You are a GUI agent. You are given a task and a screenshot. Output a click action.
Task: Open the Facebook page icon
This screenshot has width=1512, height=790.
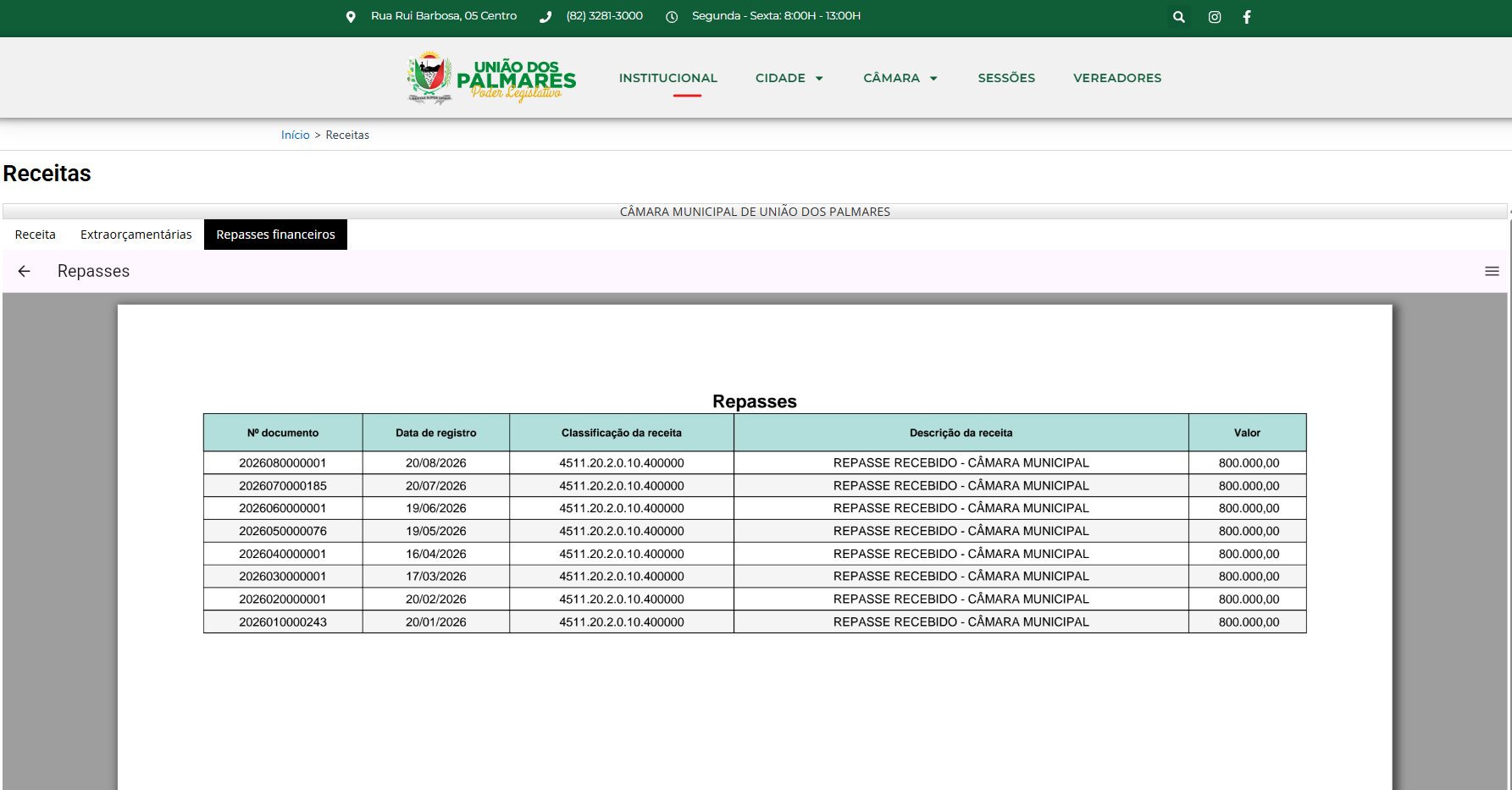1247,17
